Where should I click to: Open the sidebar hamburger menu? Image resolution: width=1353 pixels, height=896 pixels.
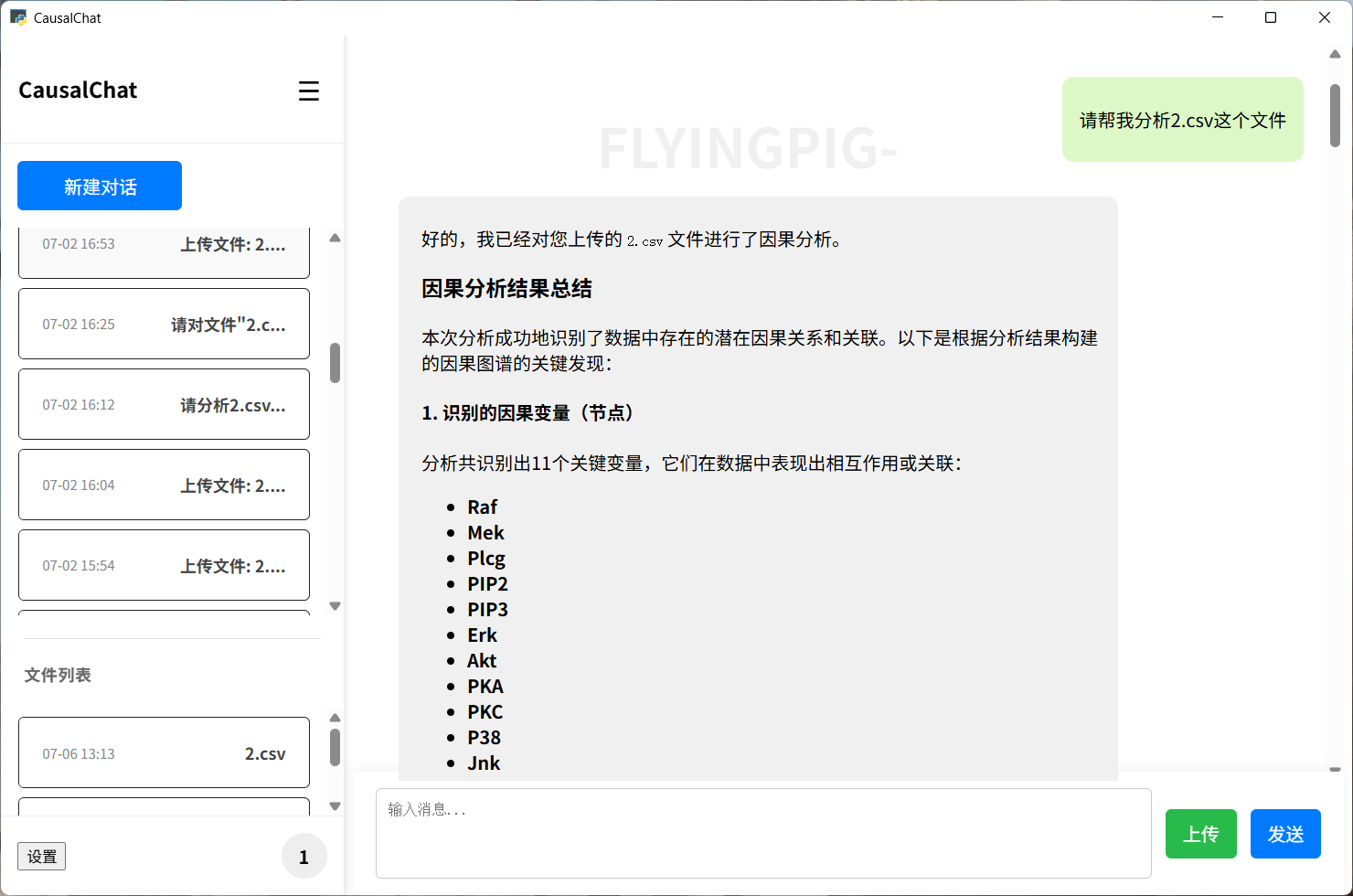[309, 91]
